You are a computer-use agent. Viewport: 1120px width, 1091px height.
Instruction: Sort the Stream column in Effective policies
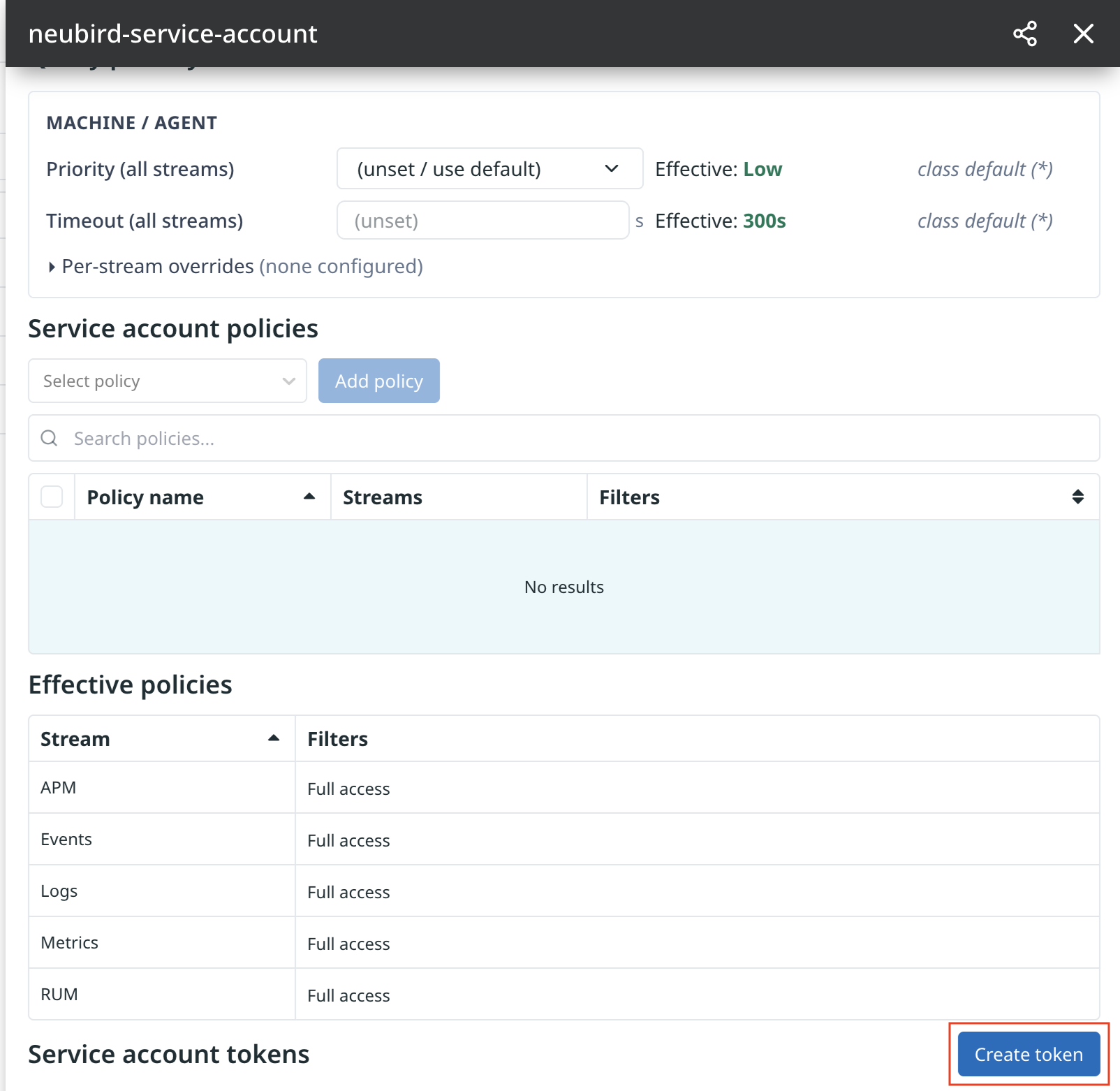[162, 738]
